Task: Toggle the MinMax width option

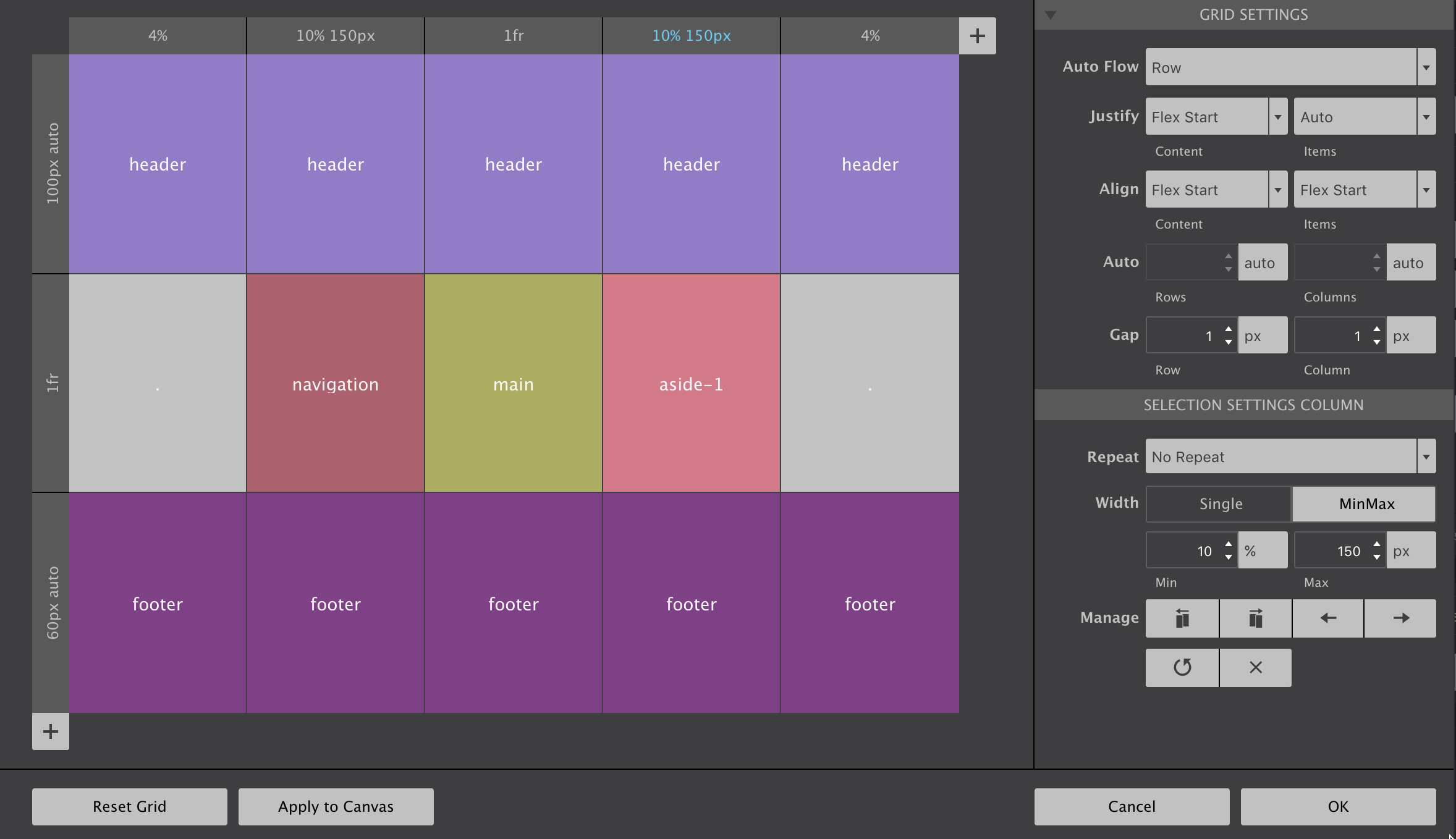Action: 1364,503
